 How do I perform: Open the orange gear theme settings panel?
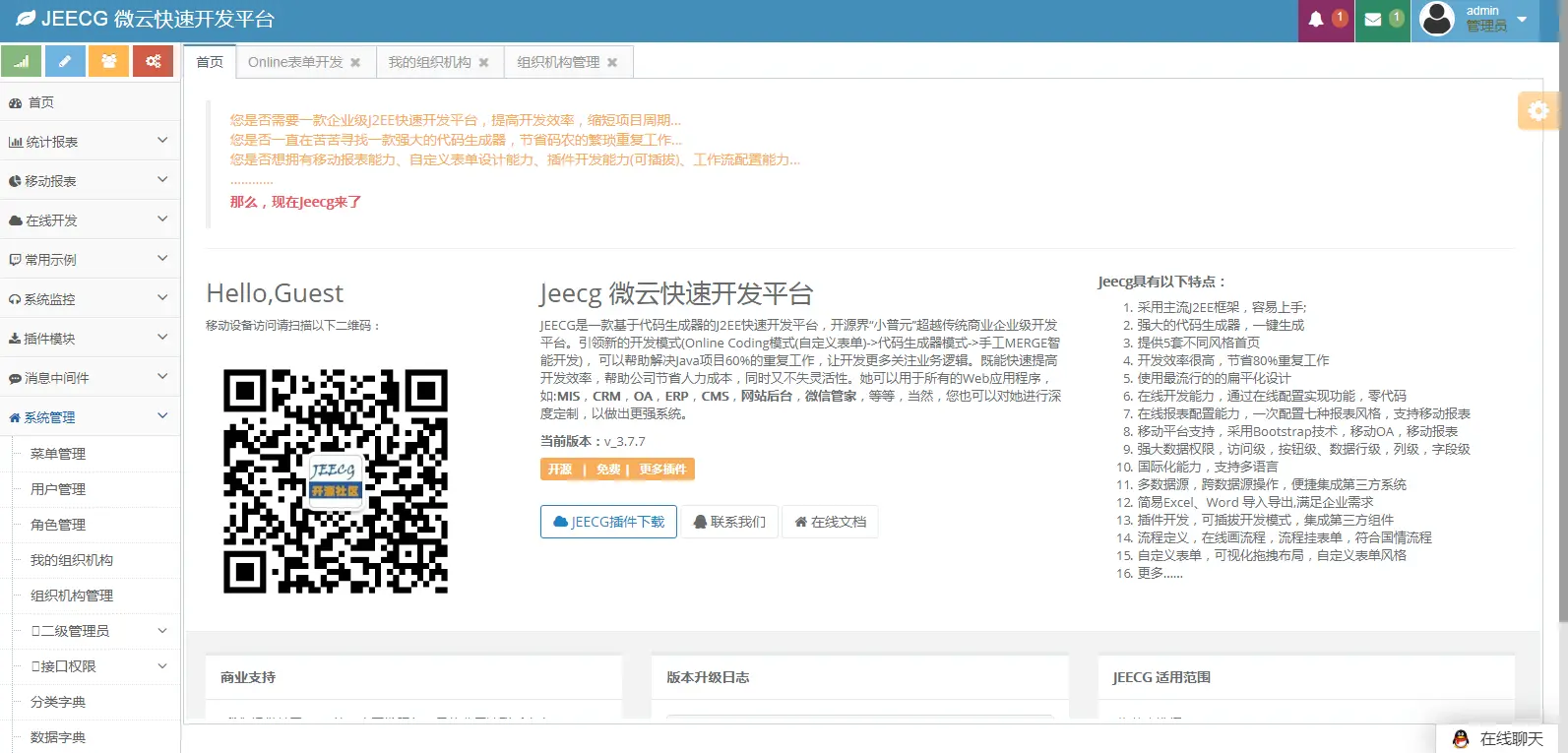coord(1538,111)
